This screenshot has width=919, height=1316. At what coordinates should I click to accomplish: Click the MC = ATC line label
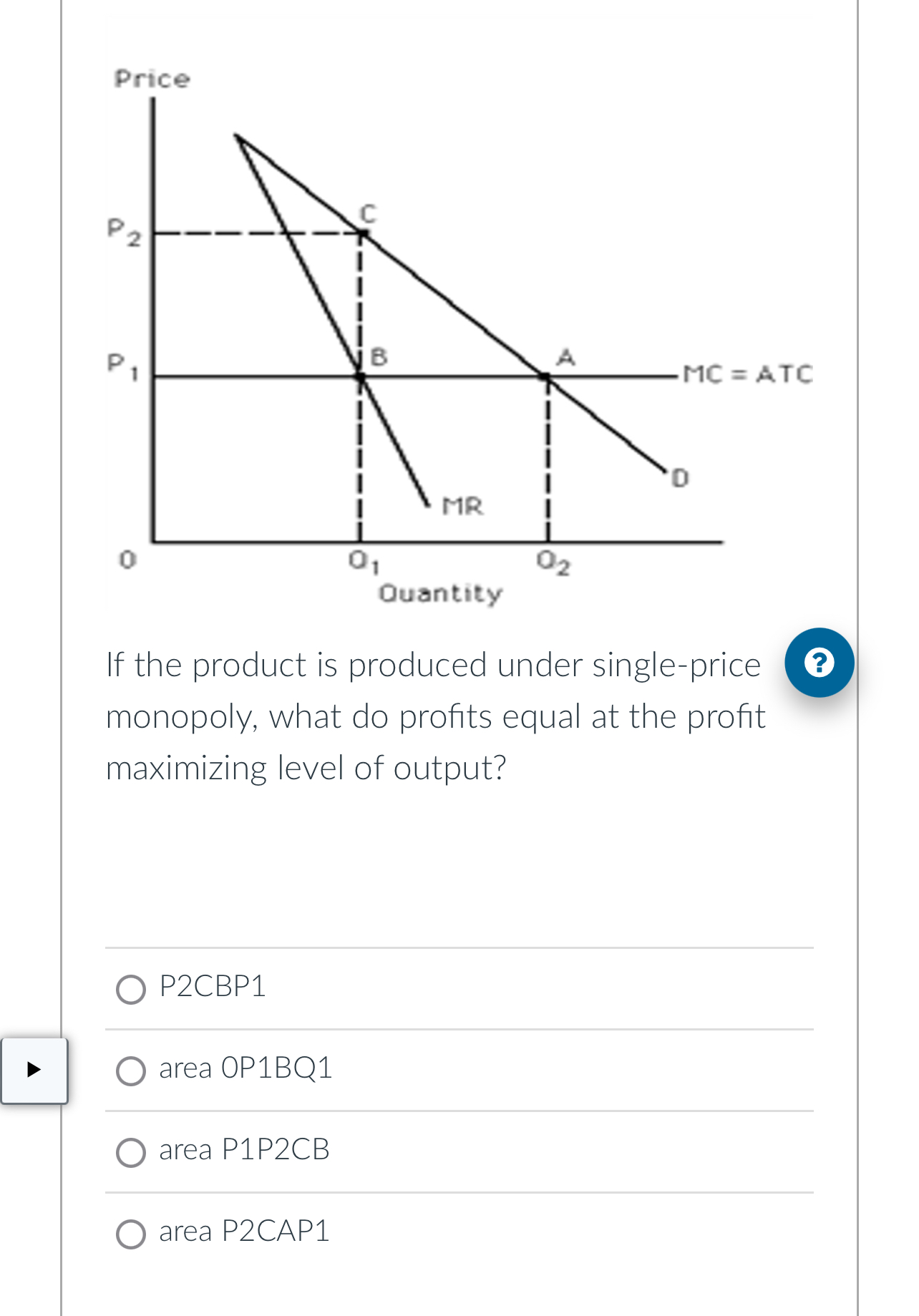click(x=747, y=373)
